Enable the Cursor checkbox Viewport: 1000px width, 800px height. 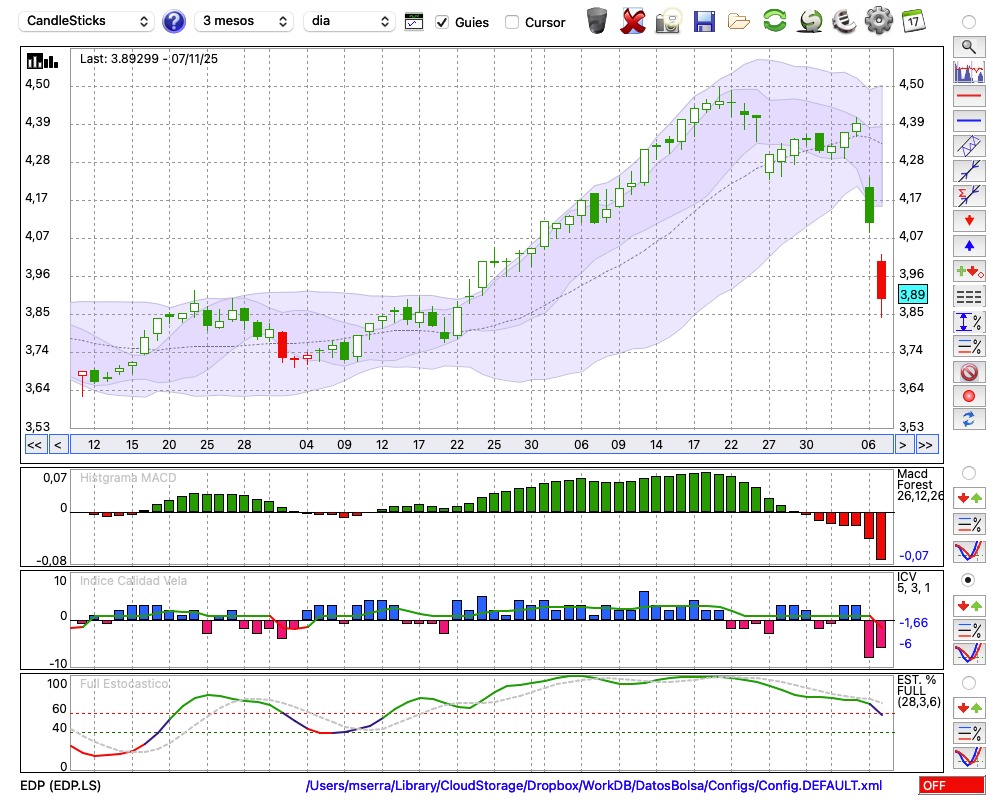tap(511, 22)
